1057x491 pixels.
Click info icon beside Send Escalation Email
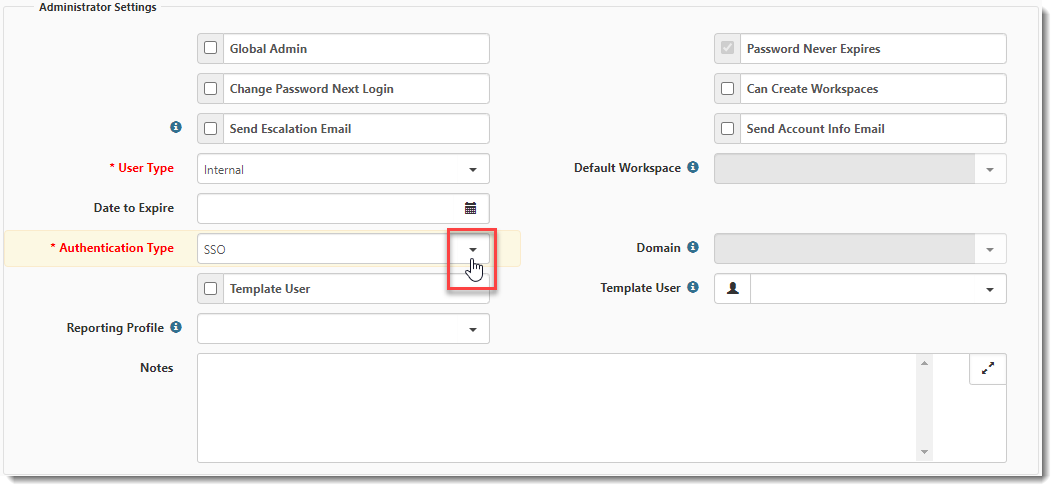(176, 128)
